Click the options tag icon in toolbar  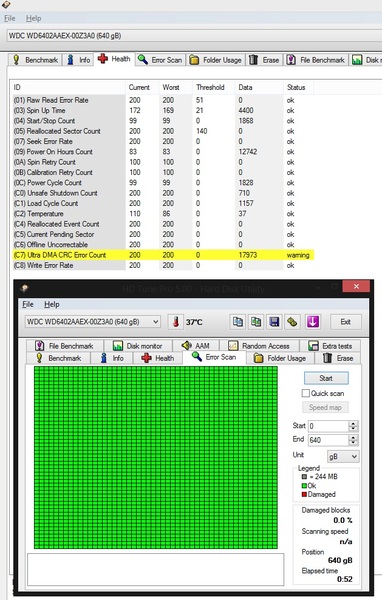point(292,322)
